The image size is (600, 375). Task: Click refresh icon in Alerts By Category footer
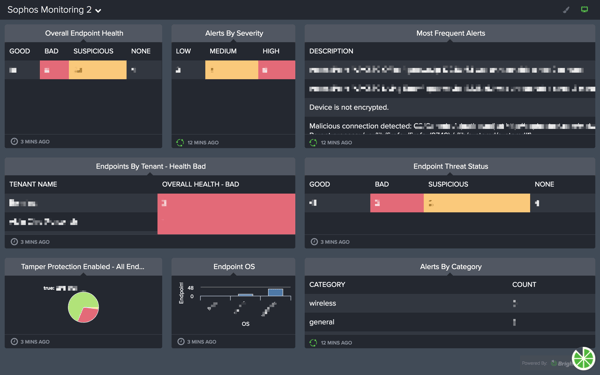pyautogui.click(x=313, y=343)
